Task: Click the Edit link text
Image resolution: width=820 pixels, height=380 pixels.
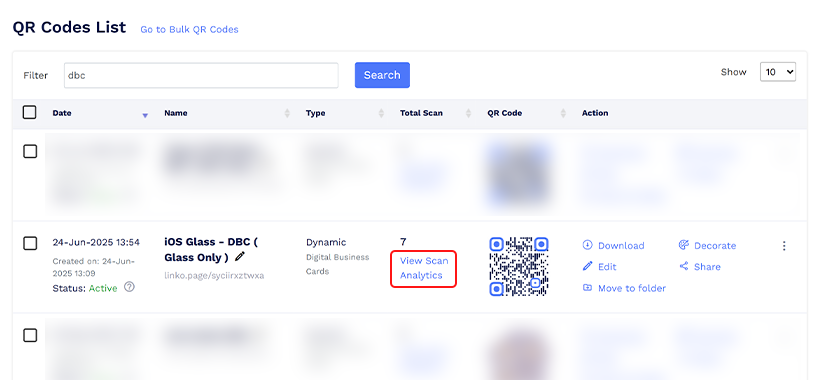Action: (607, 267)
